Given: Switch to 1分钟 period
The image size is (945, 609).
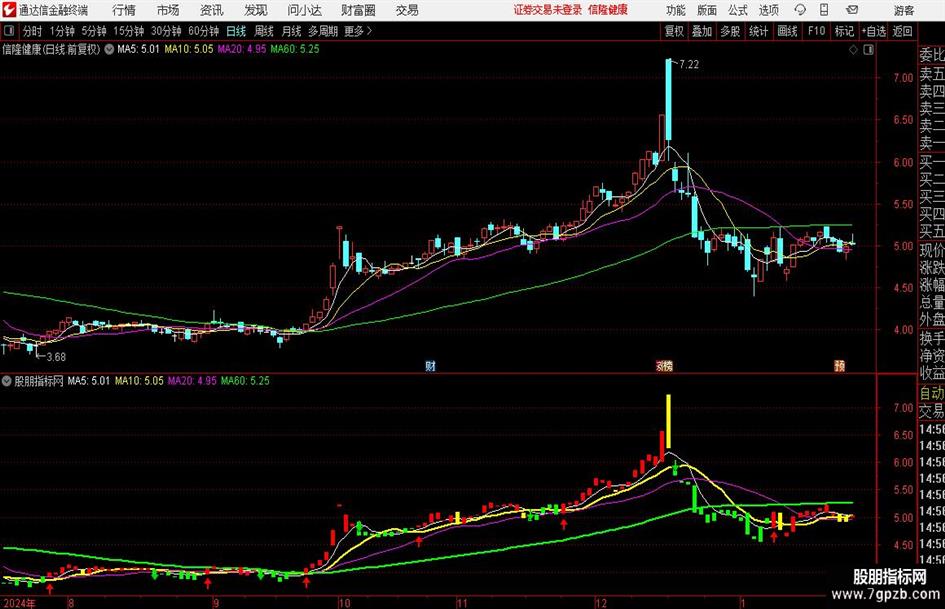Looking at the screenshot, I should pos(61,31).
